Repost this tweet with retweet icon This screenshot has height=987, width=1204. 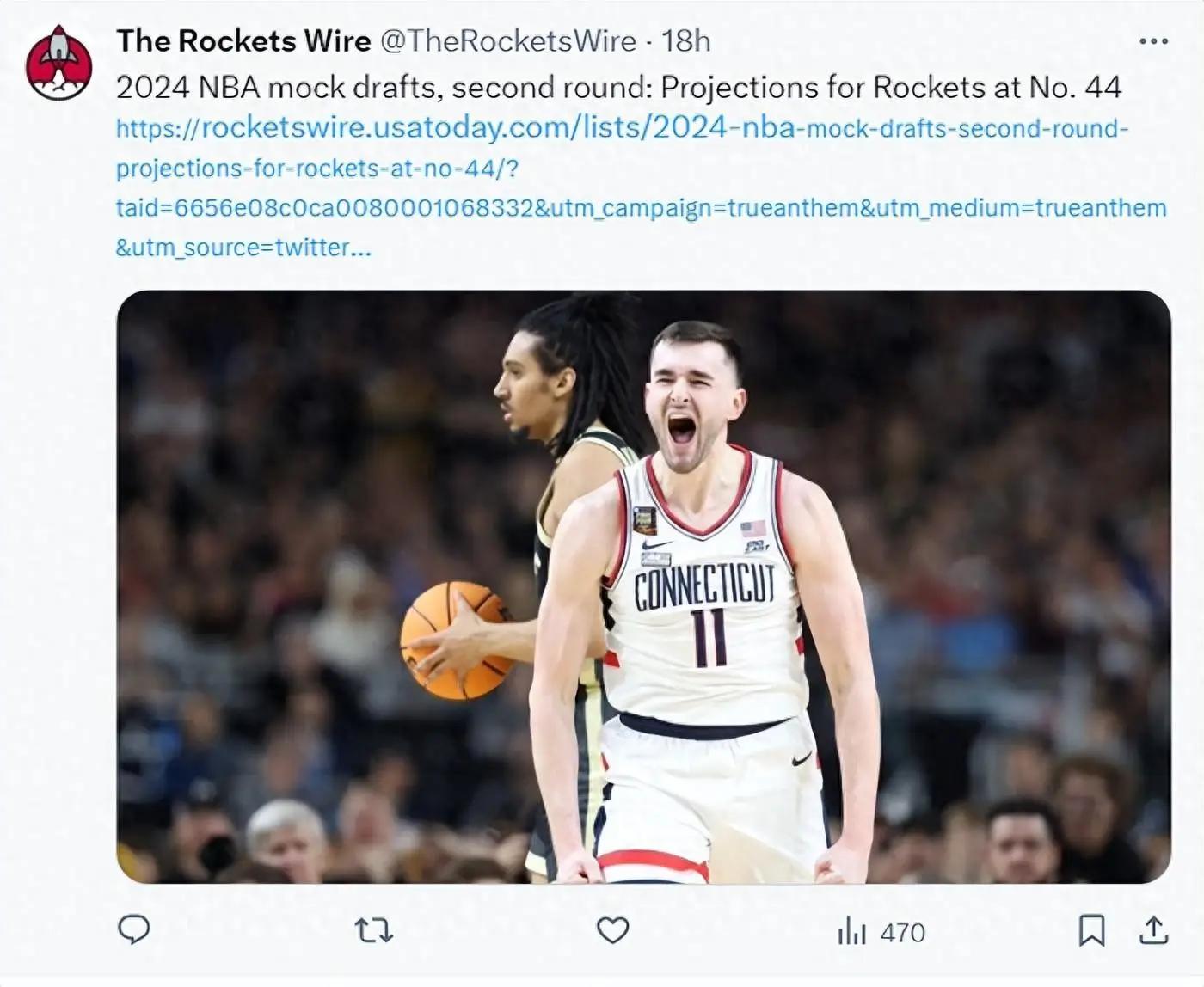[x=374, y=930]
